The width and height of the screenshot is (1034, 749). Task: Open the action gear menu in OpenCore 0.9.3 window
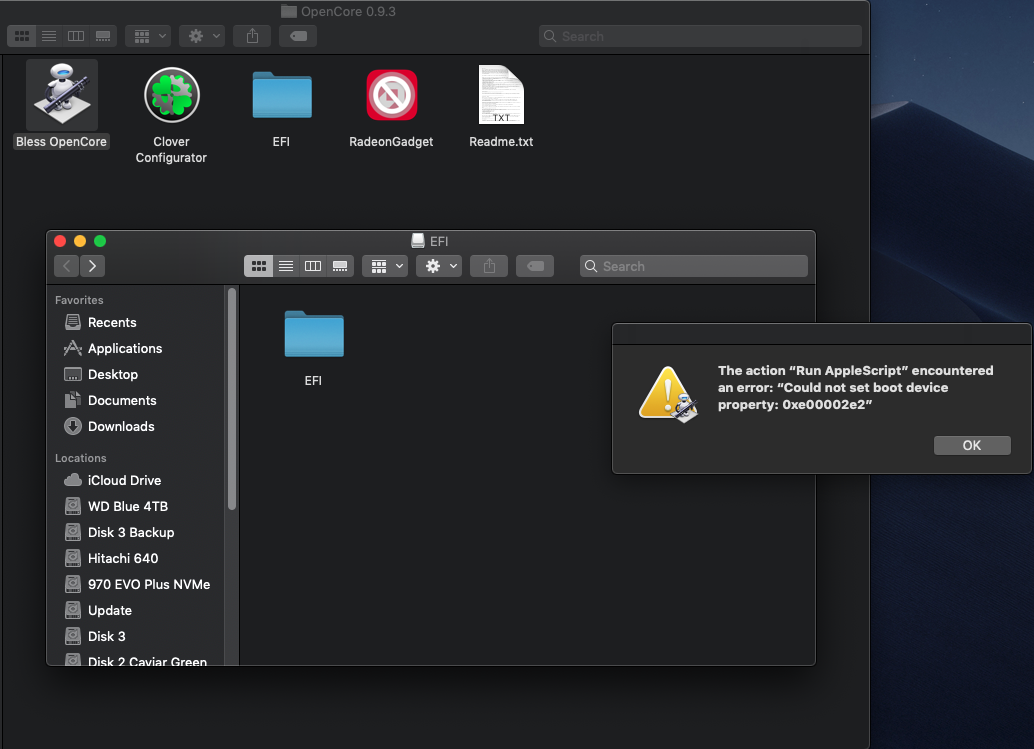[x=202, y=36]
